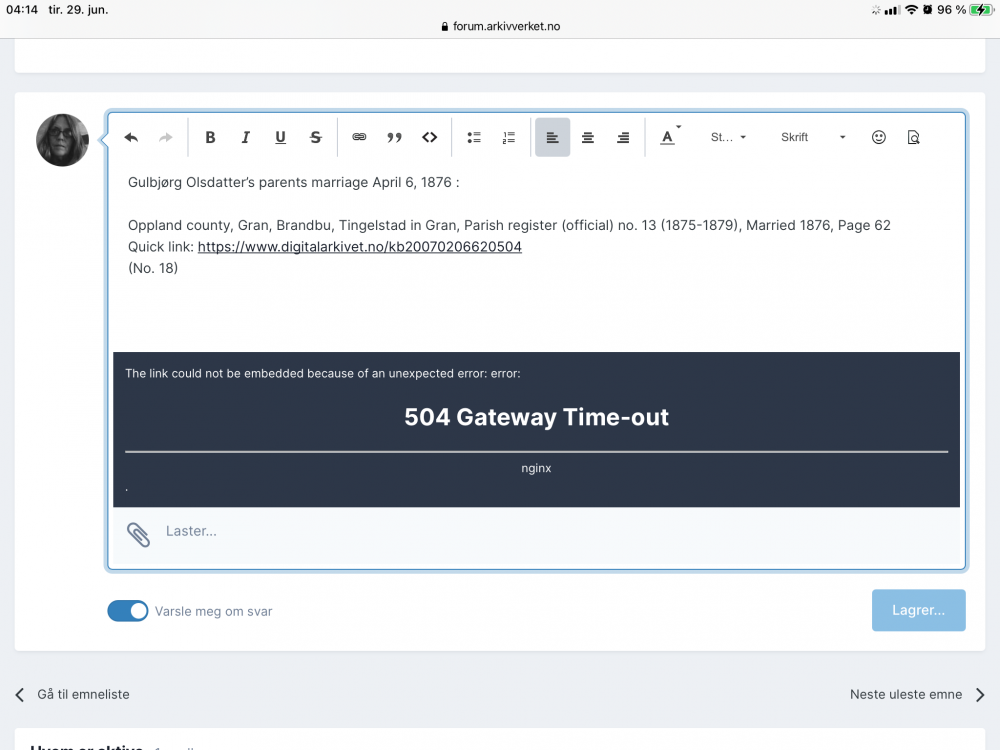Viewport: 1000px width, 750px height.
Task: Create a numbered list
Action: click(508, 137)
